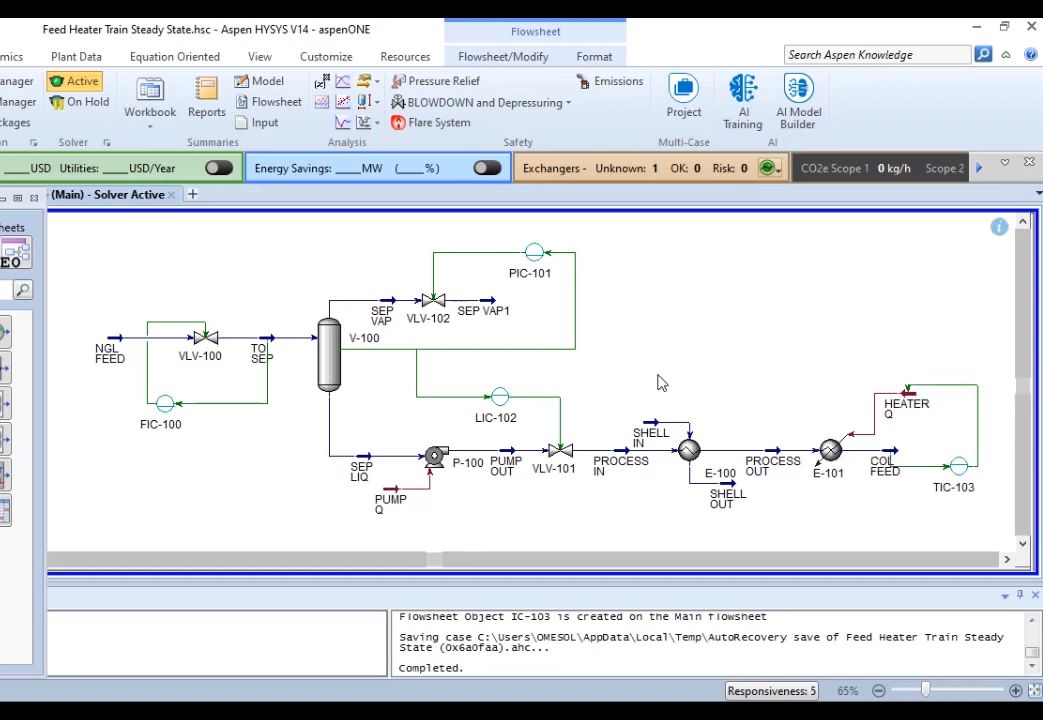This screenshot has width=1043, height=720.
Task: Open the Project Multi-Case tool
Action: tap(683, 97)
